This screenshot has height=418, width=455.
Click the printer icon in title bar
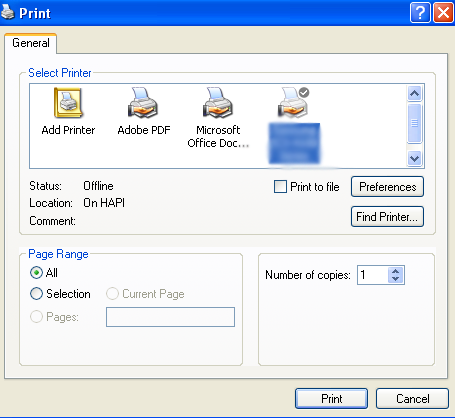pos(7,13)
